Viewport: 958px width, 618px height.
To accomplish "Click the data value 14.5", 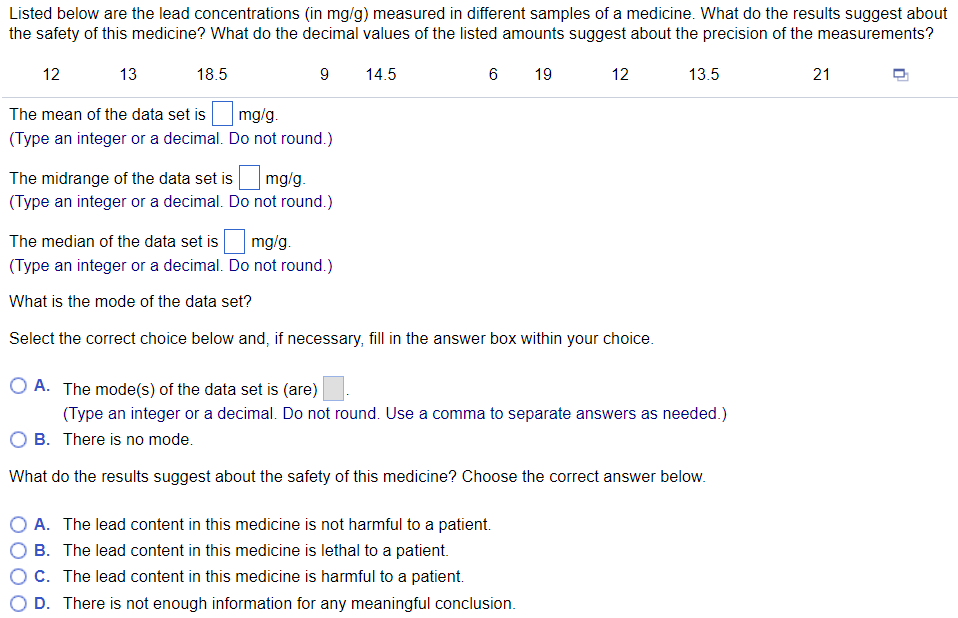I will [381, 74].
